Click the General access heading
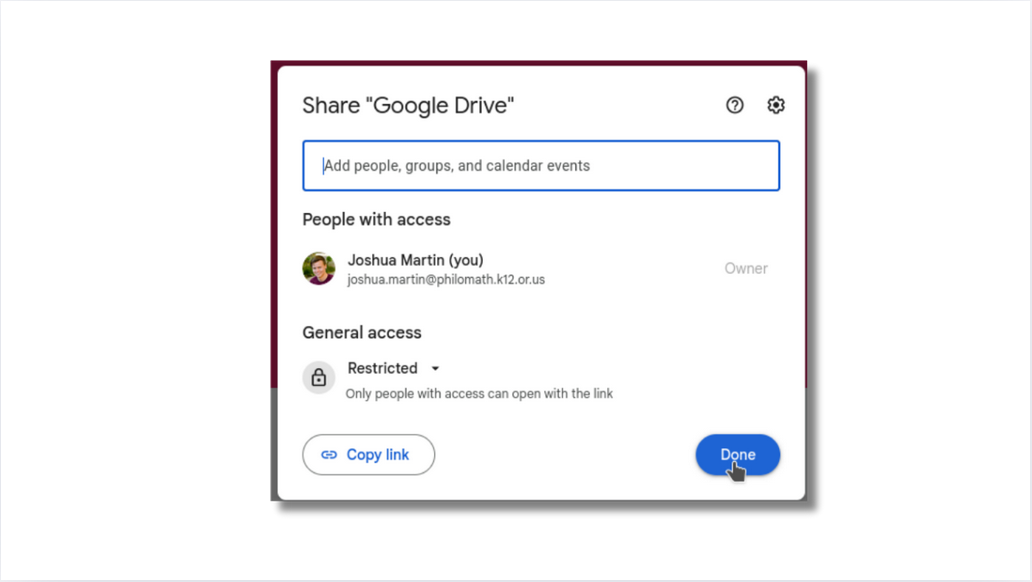The image size is (1032, 582). point(362,332)
